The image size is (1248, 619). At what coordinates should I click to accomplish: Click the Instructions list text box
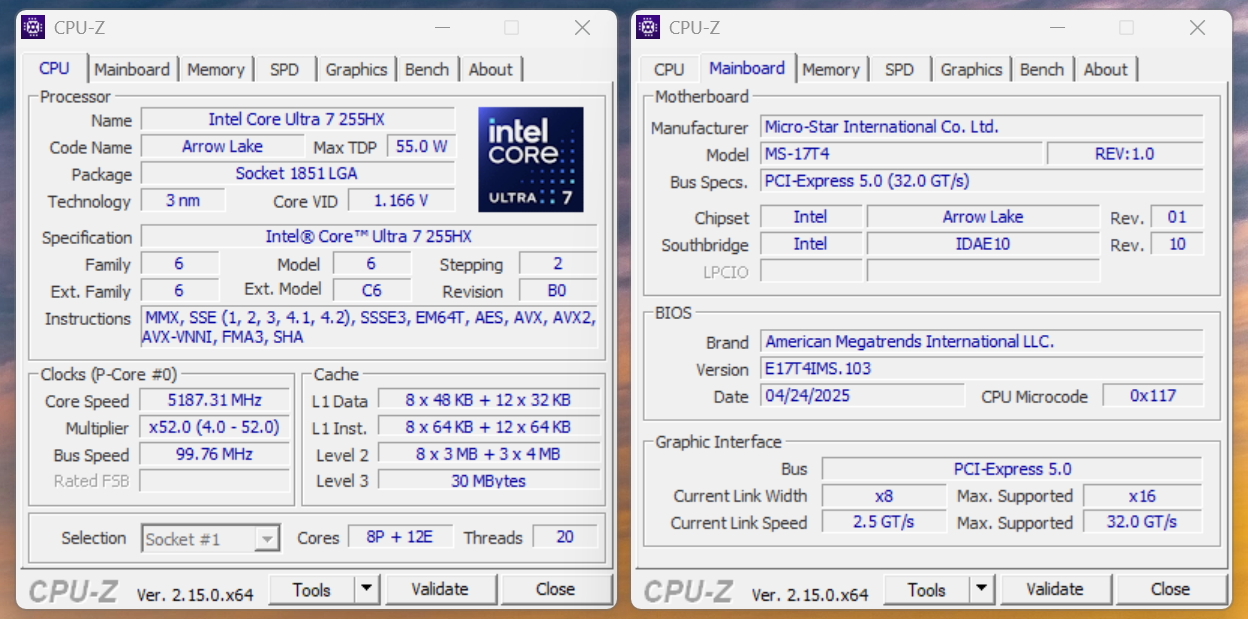[x=369, y=328]
